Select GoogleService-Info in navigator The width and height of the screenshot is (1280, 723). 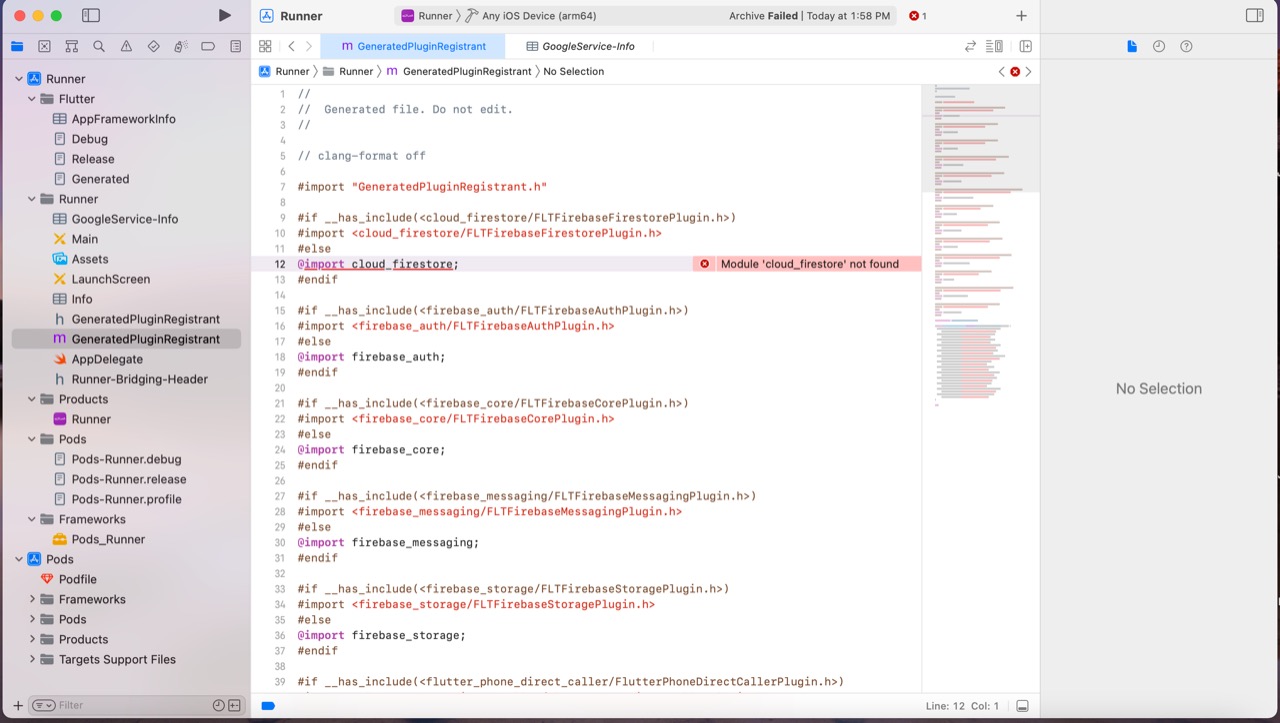point(124,219)
